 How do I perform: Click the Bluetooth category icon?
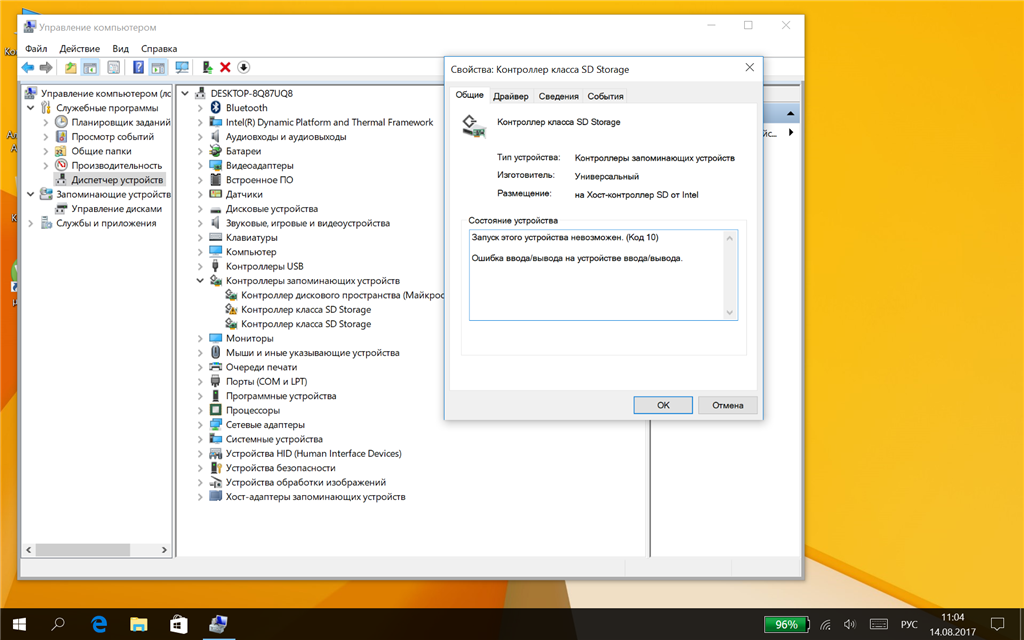coord(216,108)
